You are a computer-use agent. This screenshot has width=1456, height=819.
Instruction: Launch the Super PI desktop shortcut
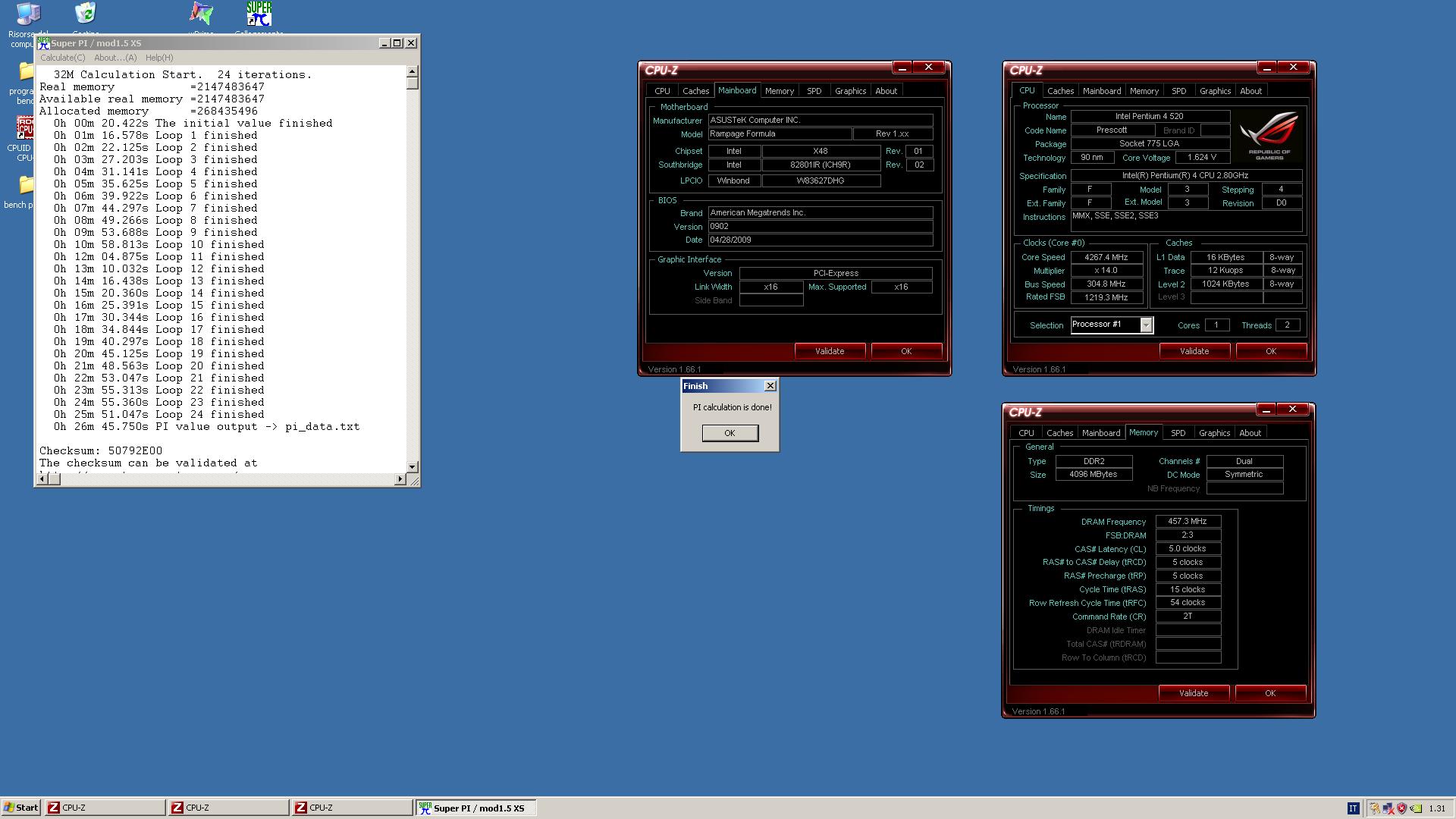click(259, 14)
